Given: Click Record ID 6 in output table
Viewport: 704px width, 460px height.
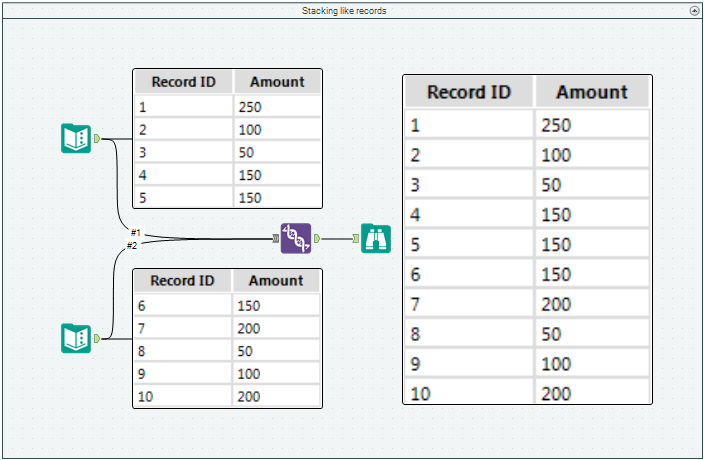Looking at the screenshot, I should 415,274.
